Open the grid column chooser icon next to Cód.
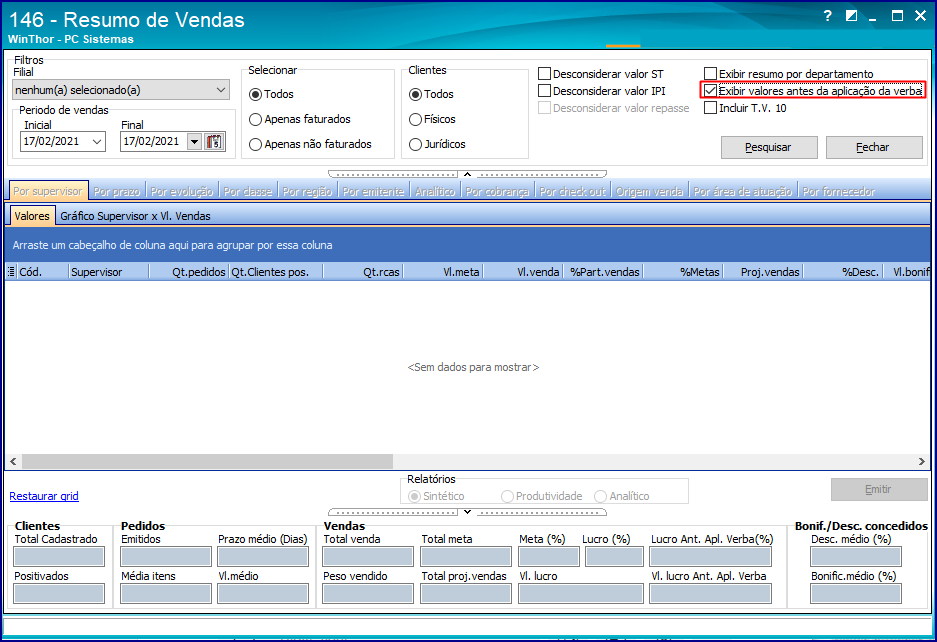This screenshot has width=937, height=642. pos(11,272)
